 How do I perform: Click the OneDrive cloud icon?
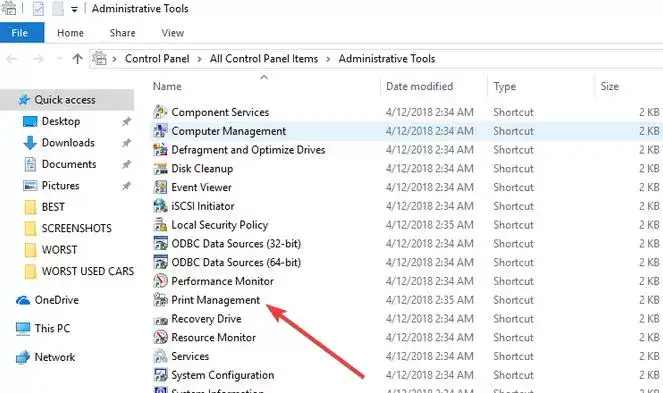(23, 300)
